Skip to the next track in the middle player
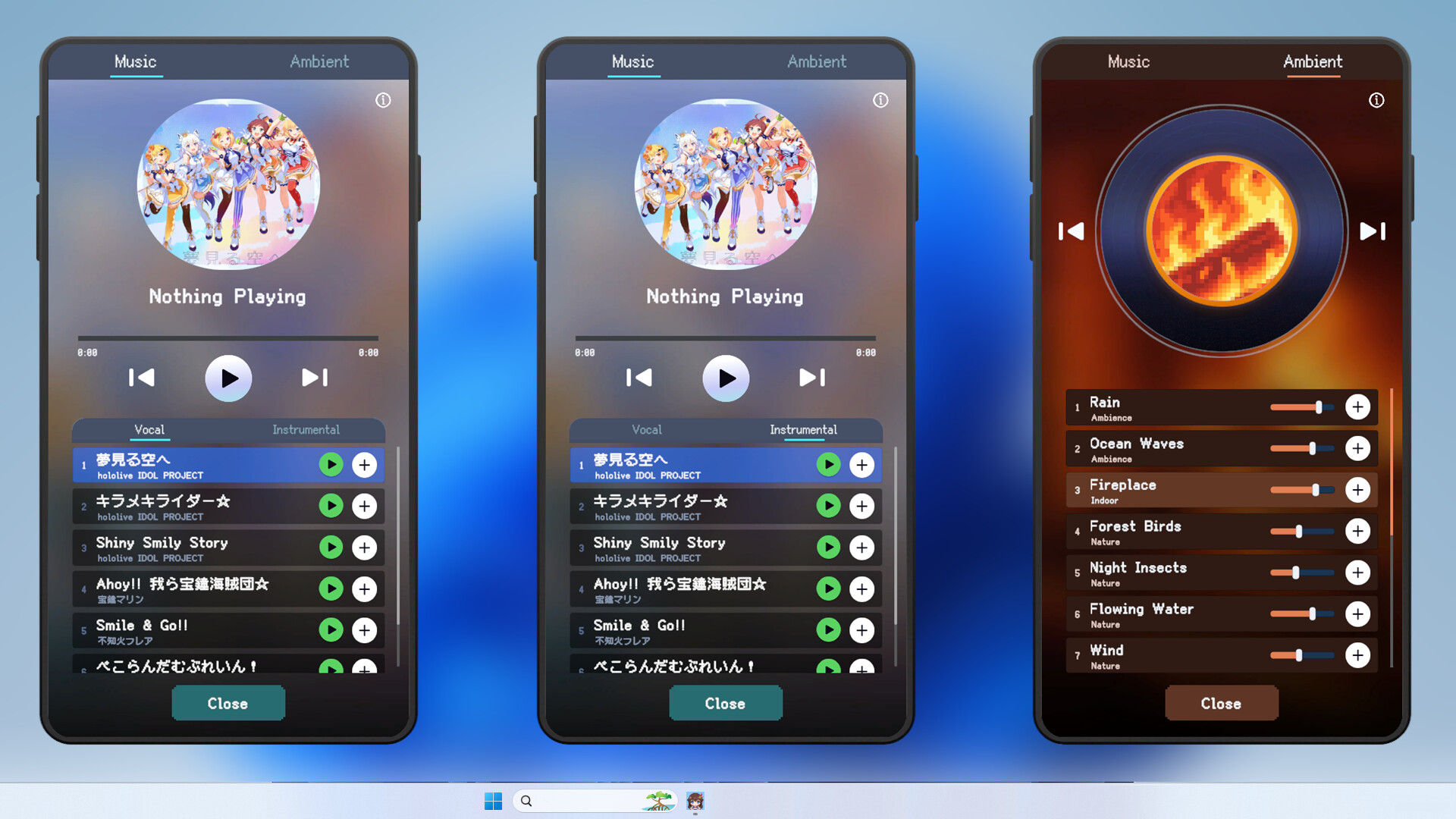1456x819 pixels. 812,378
